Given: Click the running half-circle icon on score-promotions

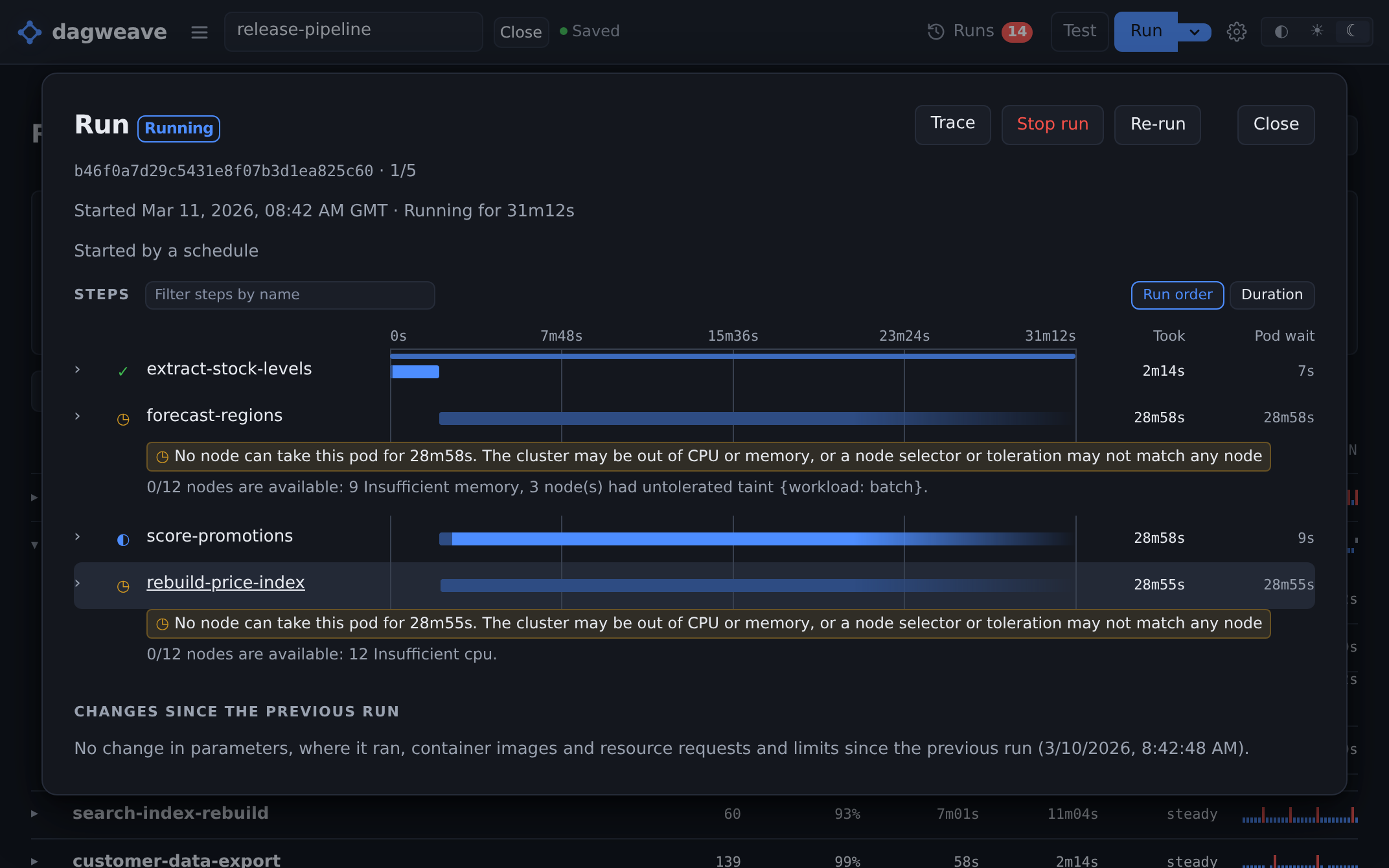Looking at the screenshot, I should click(x=123, y=540).
